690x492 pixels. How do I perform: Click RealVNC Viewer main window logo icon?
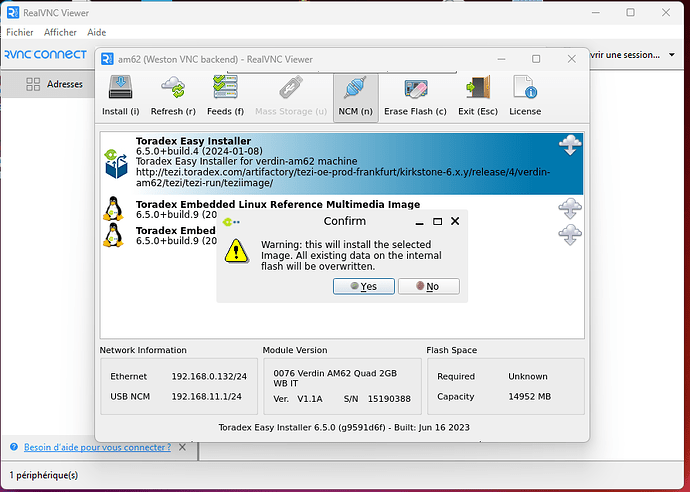13,13
